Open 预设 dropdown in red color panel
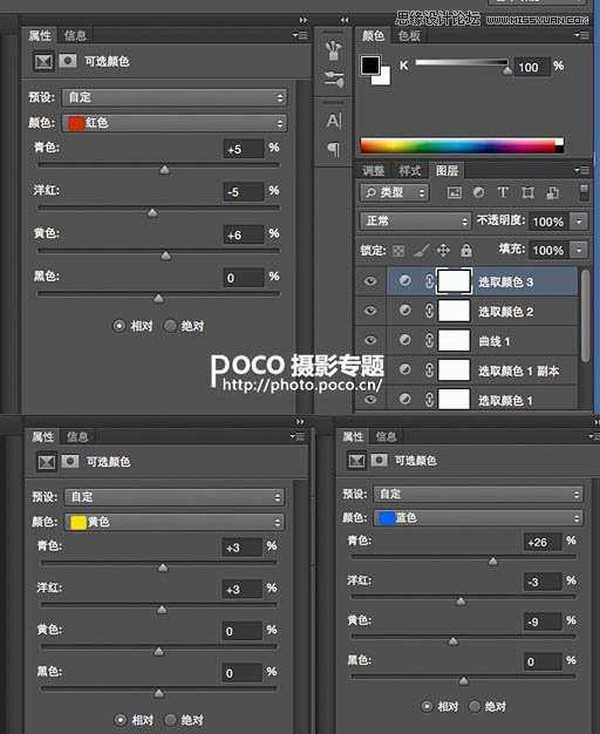The height and width of the screenshot is (734, 600). (175, 97)
